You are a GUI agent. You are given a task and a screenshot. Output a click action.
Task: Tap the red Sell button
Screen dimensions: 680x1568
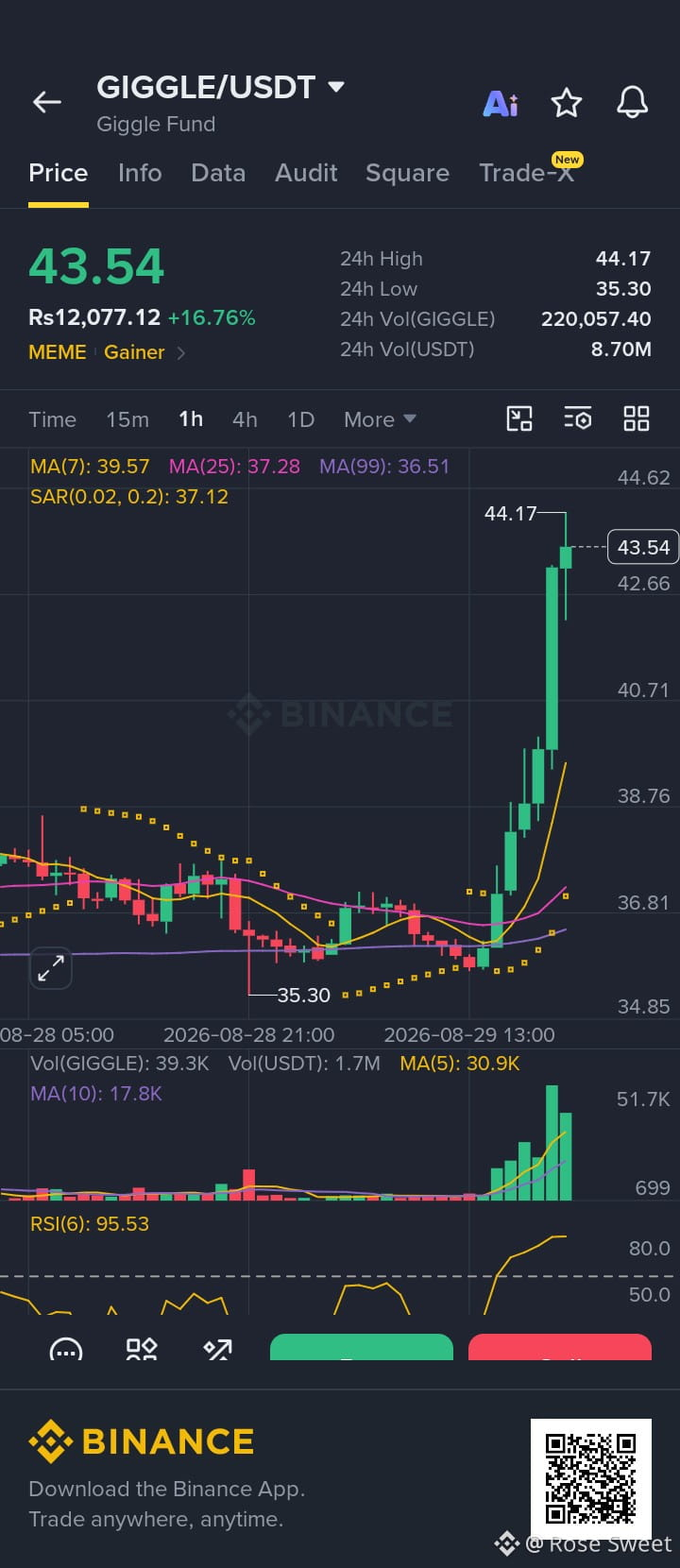pyautogui.click(x=560, y=1348)
